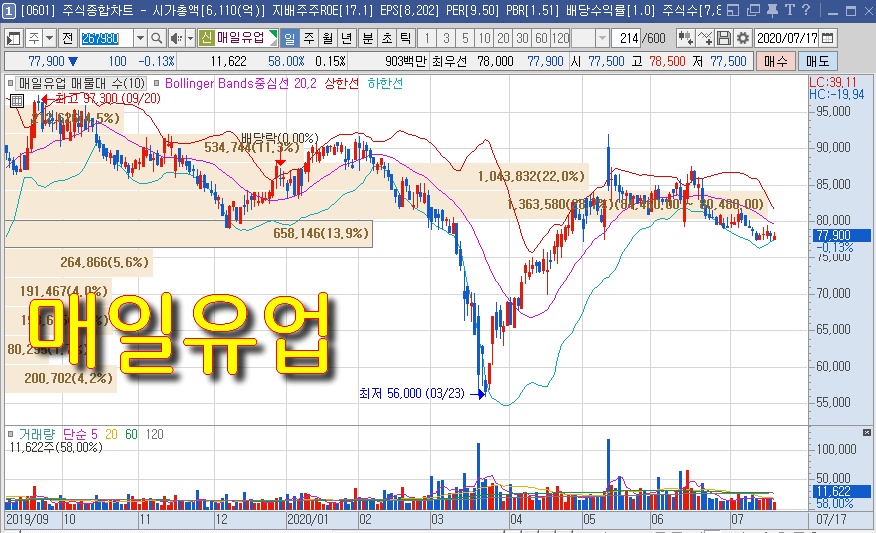Select interval 120 button

point(560,39)
